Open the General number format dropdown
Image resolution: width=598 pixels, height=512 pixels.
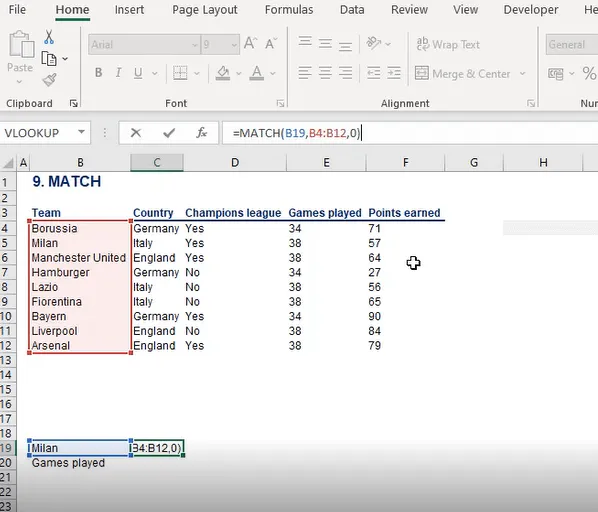pyautogui.click(x=572, y=45)
